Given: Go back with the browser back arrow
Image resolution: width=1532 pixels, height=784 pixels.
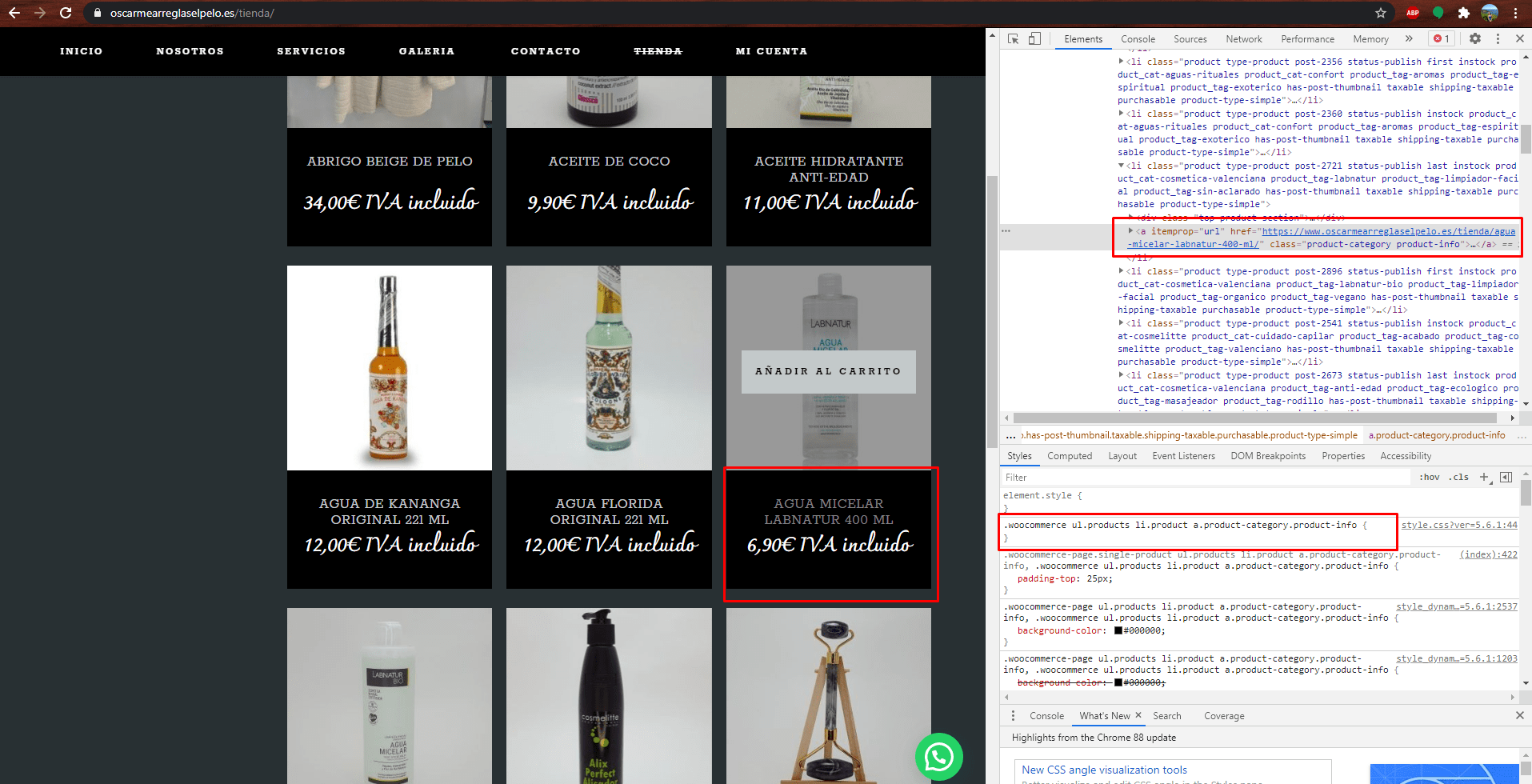Looking at the screenshot, I should click(14, 13).
